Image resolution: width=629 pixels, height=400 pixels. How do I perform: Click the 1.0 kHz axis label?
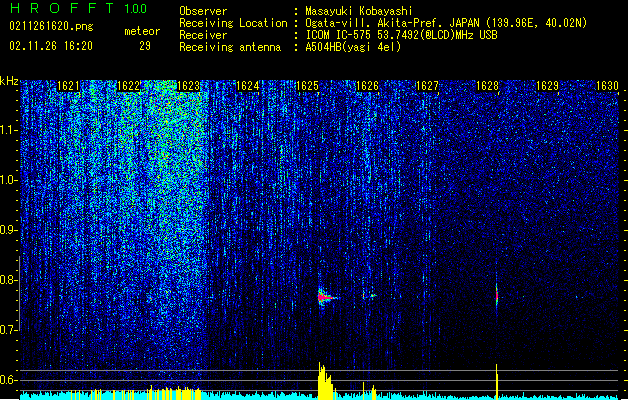[x=9, y=180]
